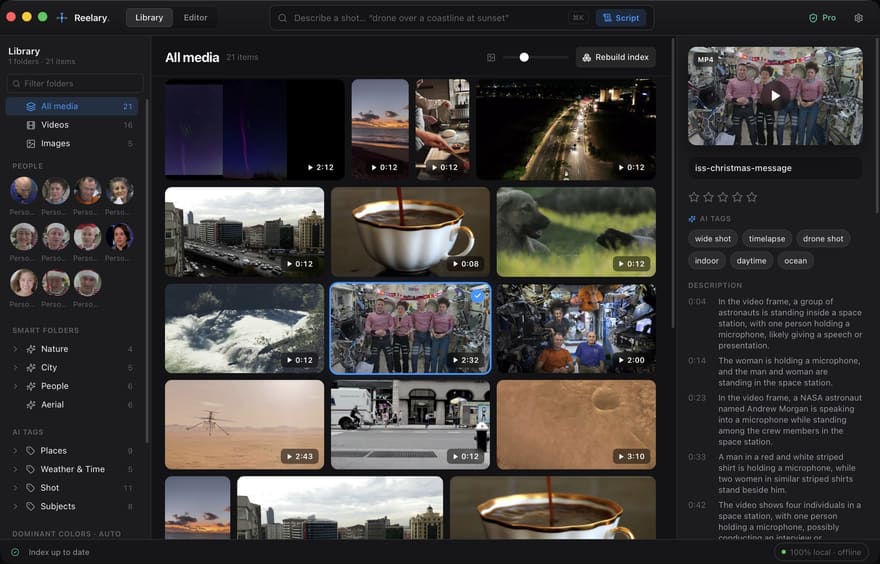The width and height of the screenshot is (880, 564).
Task: Open the Aerial smart folder
Action: 72,405
